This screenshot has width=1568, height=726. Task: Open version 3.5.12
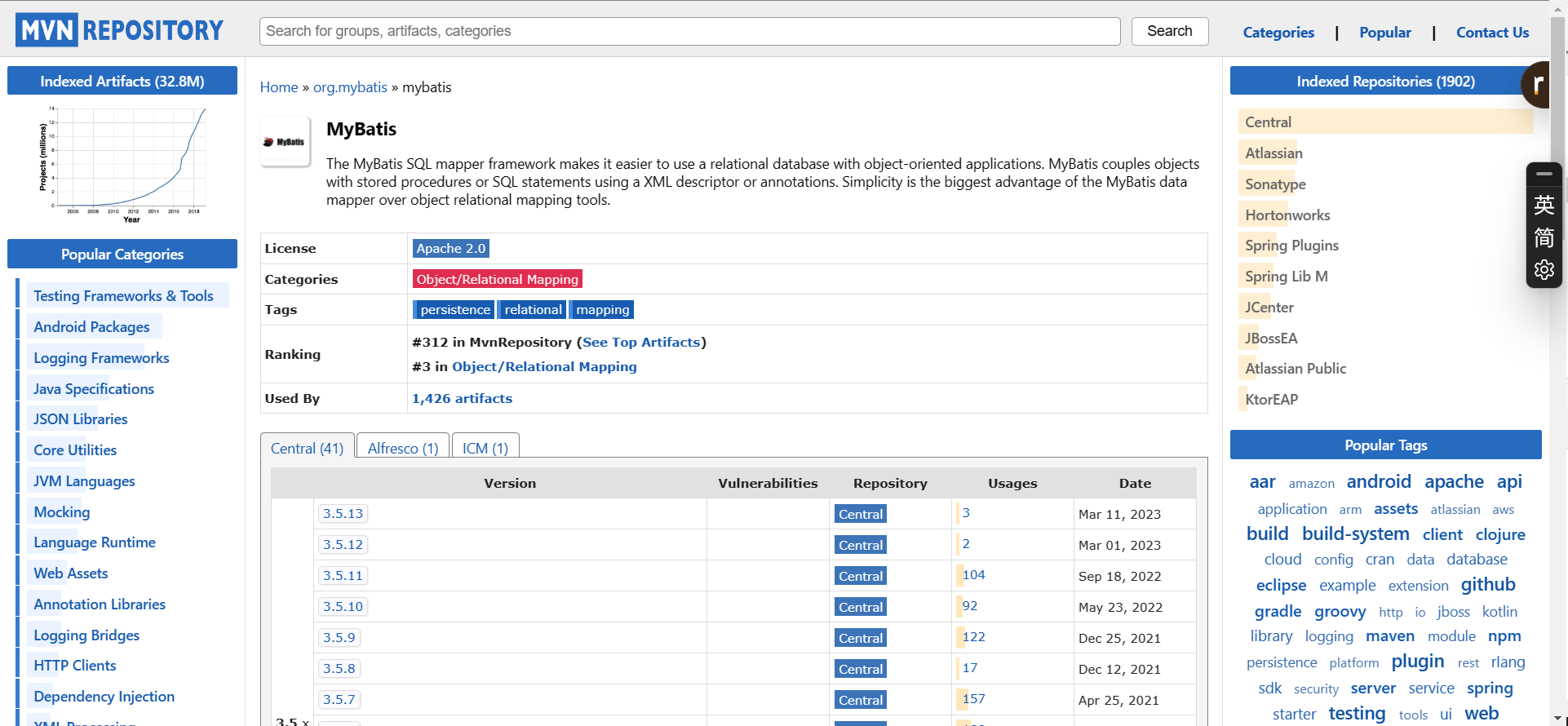(343, 545)
